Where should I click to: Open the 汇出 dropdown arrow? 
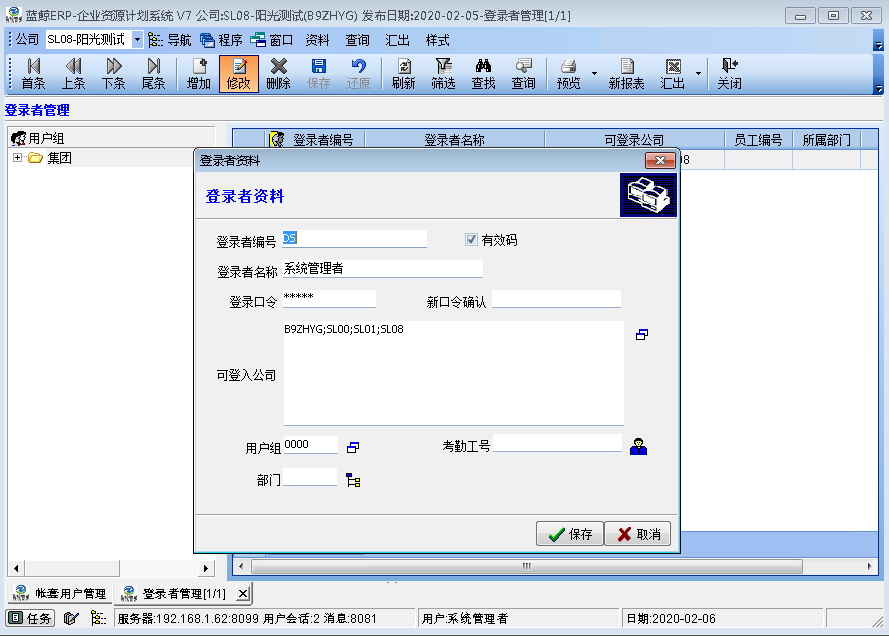[x=698, y=74]
